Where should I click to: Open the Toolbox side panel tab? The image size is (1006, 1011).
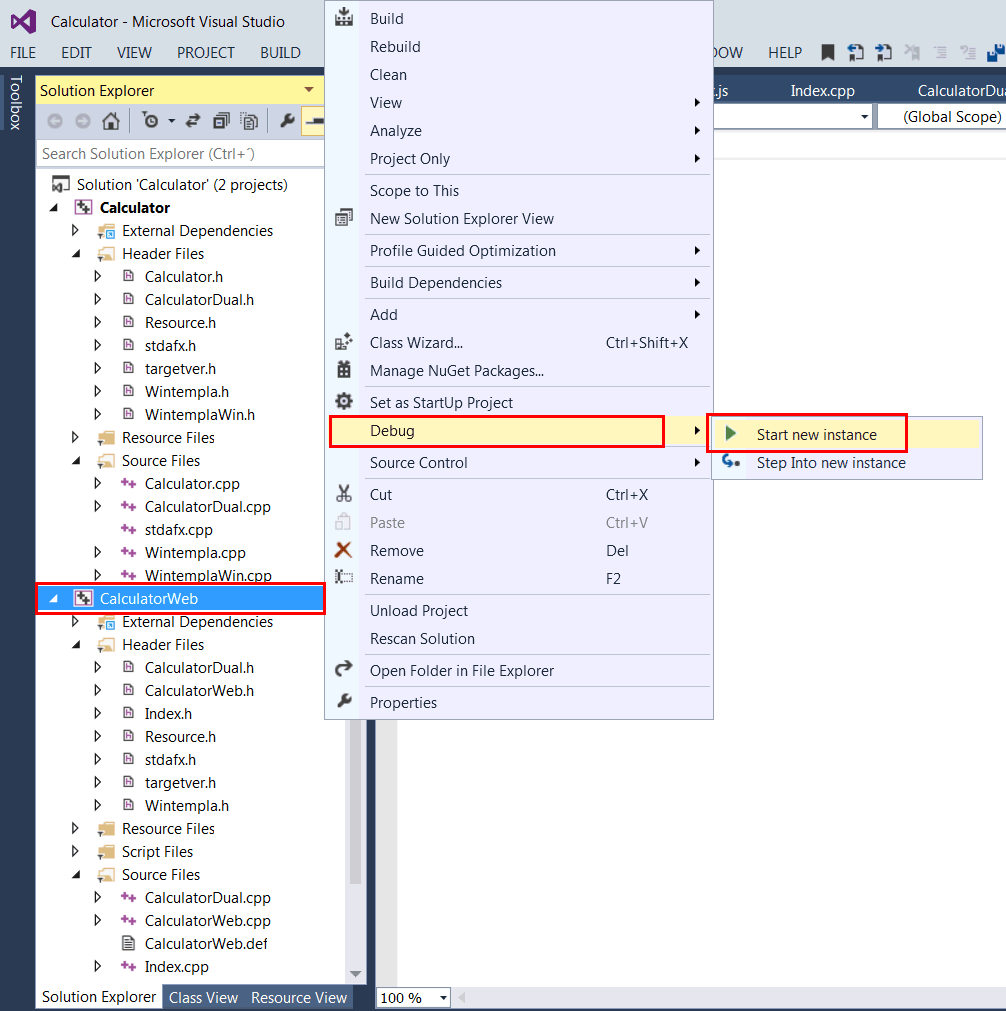(16, 103)
